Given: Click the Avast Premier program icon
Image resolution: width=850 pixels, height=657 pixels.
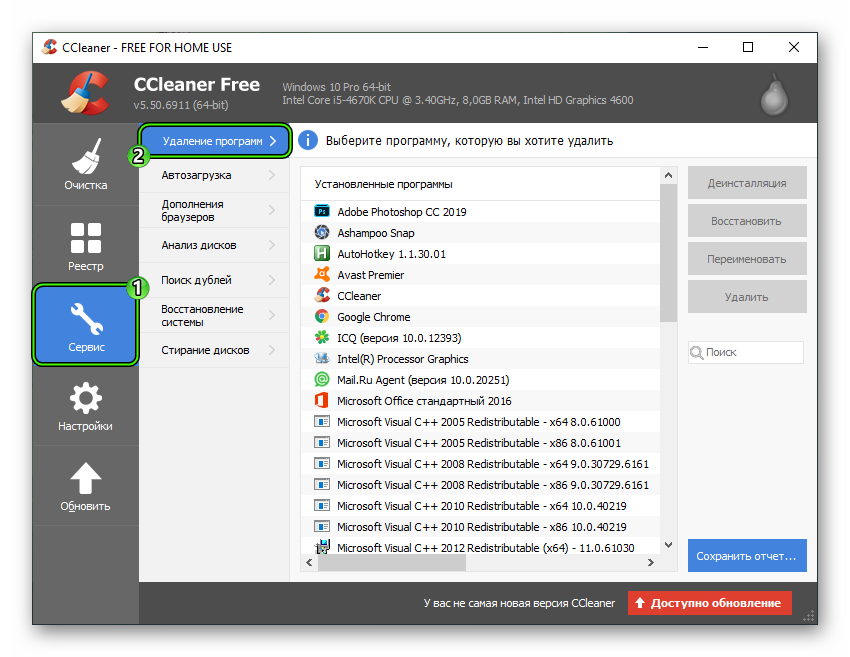Looking at the screenshot, I should [x=322, y=275].
